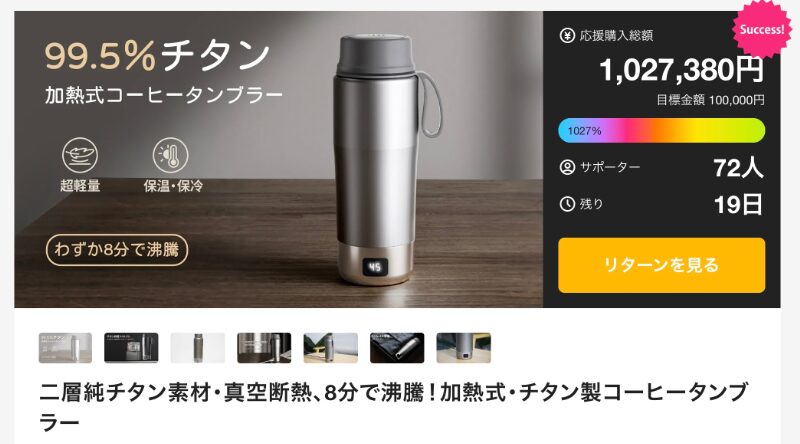Click the 保温・保冷 thermometer icon

170,155
